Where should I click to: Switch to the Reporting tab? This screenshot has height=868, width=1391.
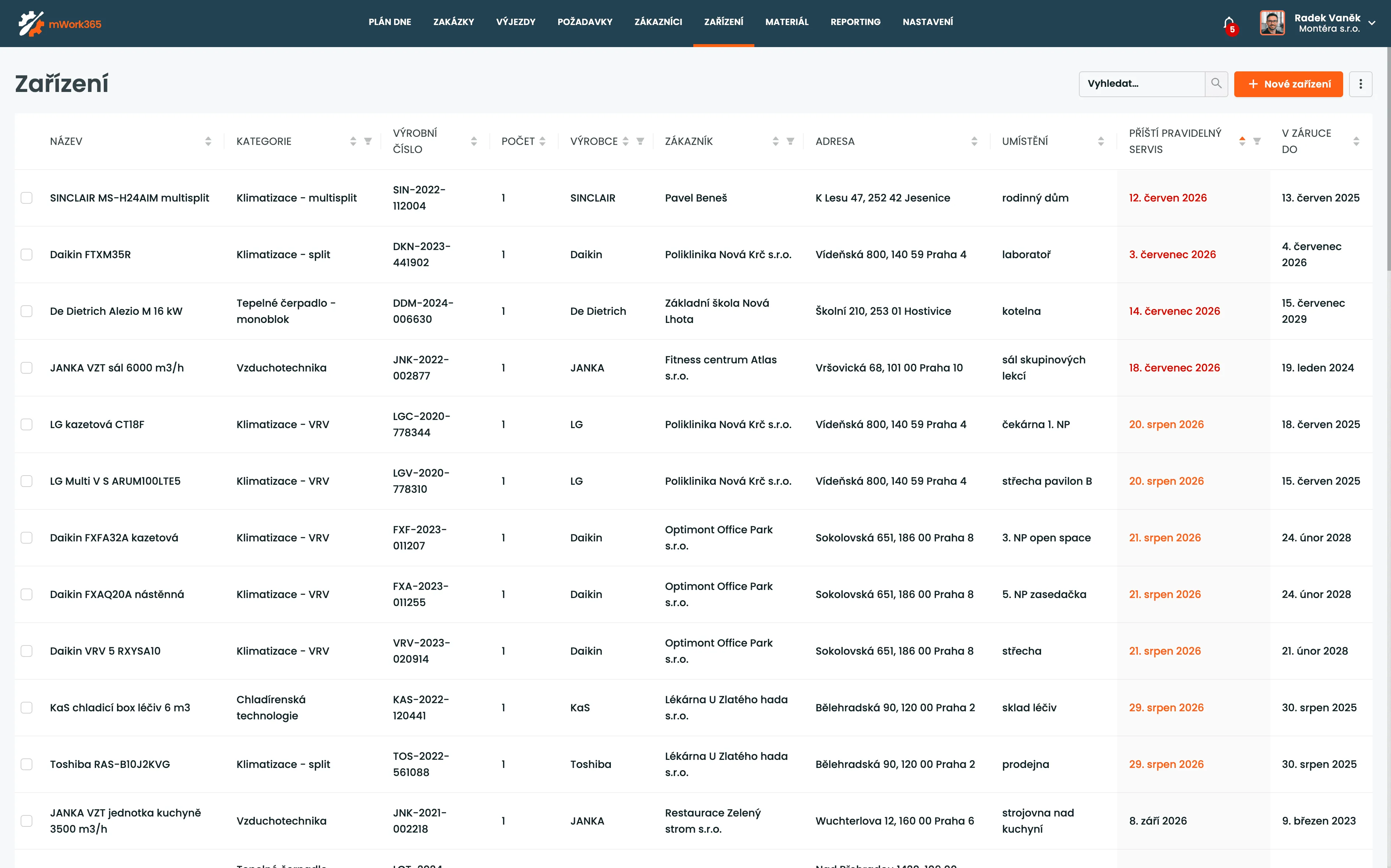coord(855,22)
